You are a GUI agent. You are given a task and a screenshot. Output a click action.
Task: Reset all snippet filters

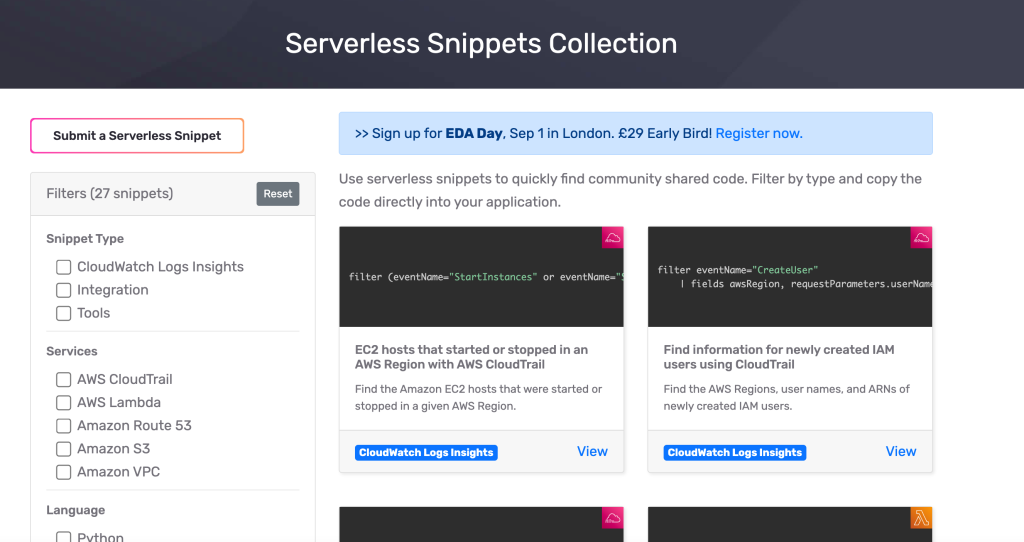pyautogui.click(x=278, y=194)
